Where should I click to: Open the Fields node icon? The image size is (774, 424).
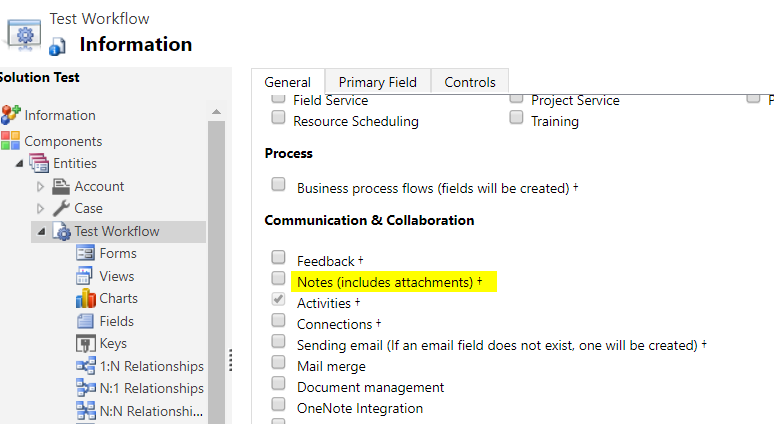click(85, 321)
